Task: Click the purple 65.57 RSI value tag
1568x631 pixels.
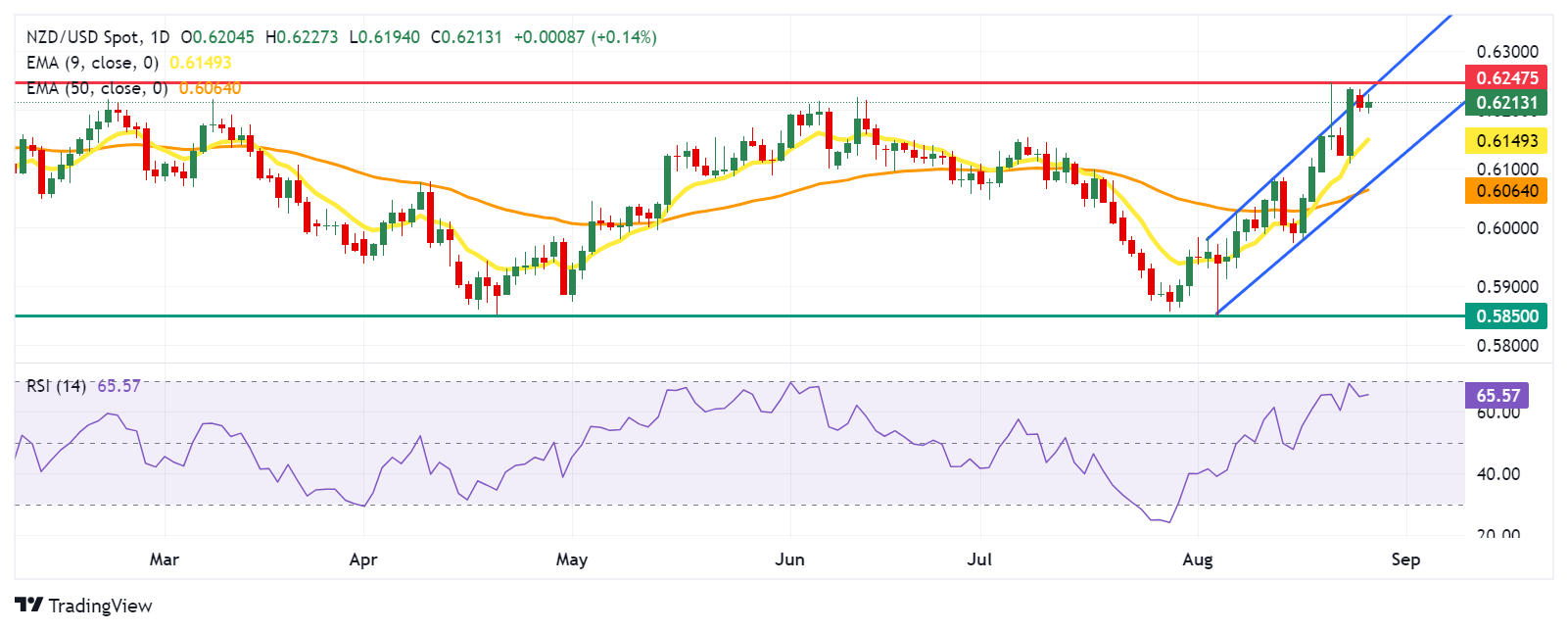Action: coord(1497,396)
